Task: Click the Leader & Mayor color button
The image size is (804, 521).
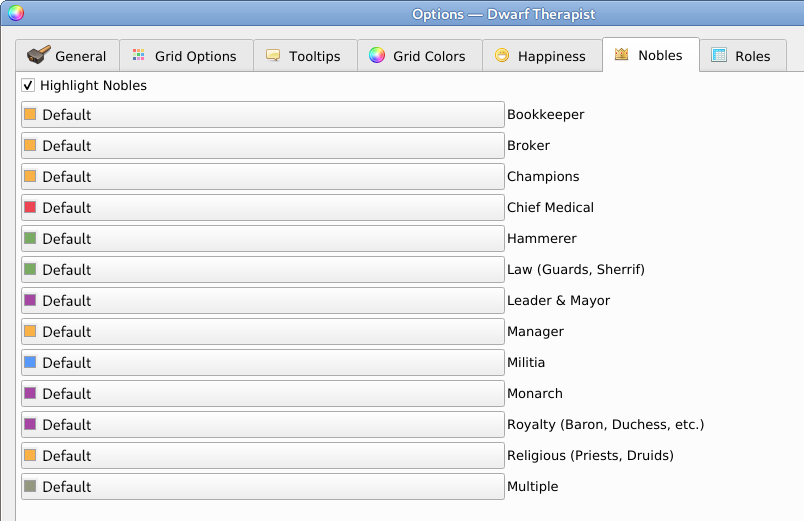Action: (x=262, y=301)
